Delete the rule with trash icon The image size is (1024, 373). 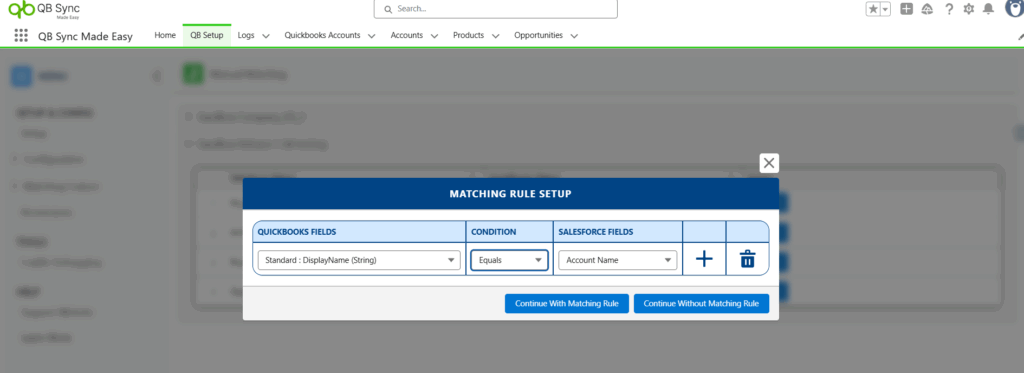click(x=747, y=259)
